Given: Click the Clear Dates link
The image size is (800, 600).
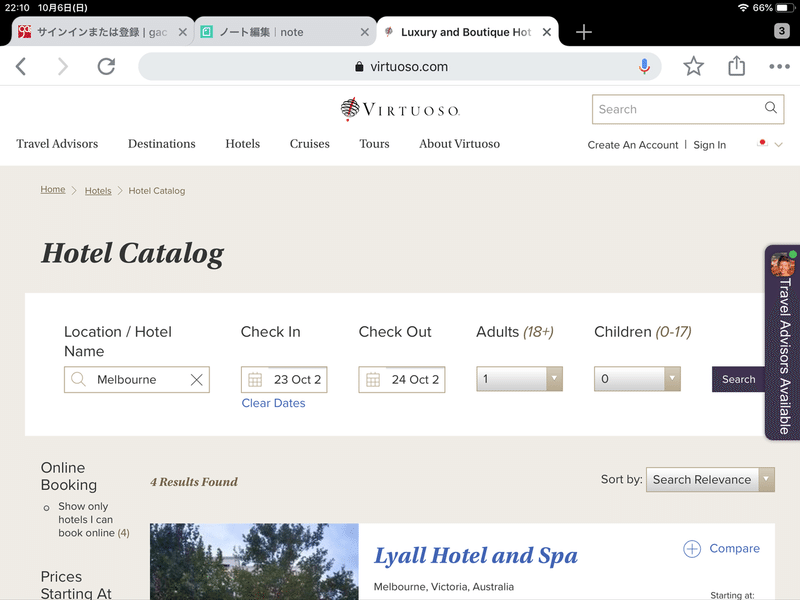Looking at the screenshot, I should (273, 403).
